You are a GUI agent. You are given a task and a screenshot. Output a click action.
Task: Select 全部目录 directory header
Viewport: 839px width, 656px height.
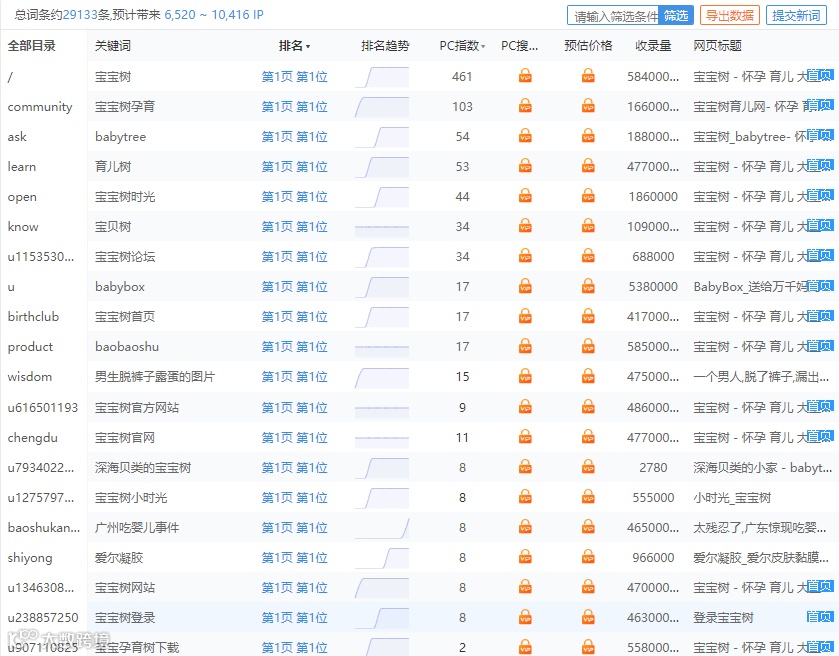[x=32, y=46]
